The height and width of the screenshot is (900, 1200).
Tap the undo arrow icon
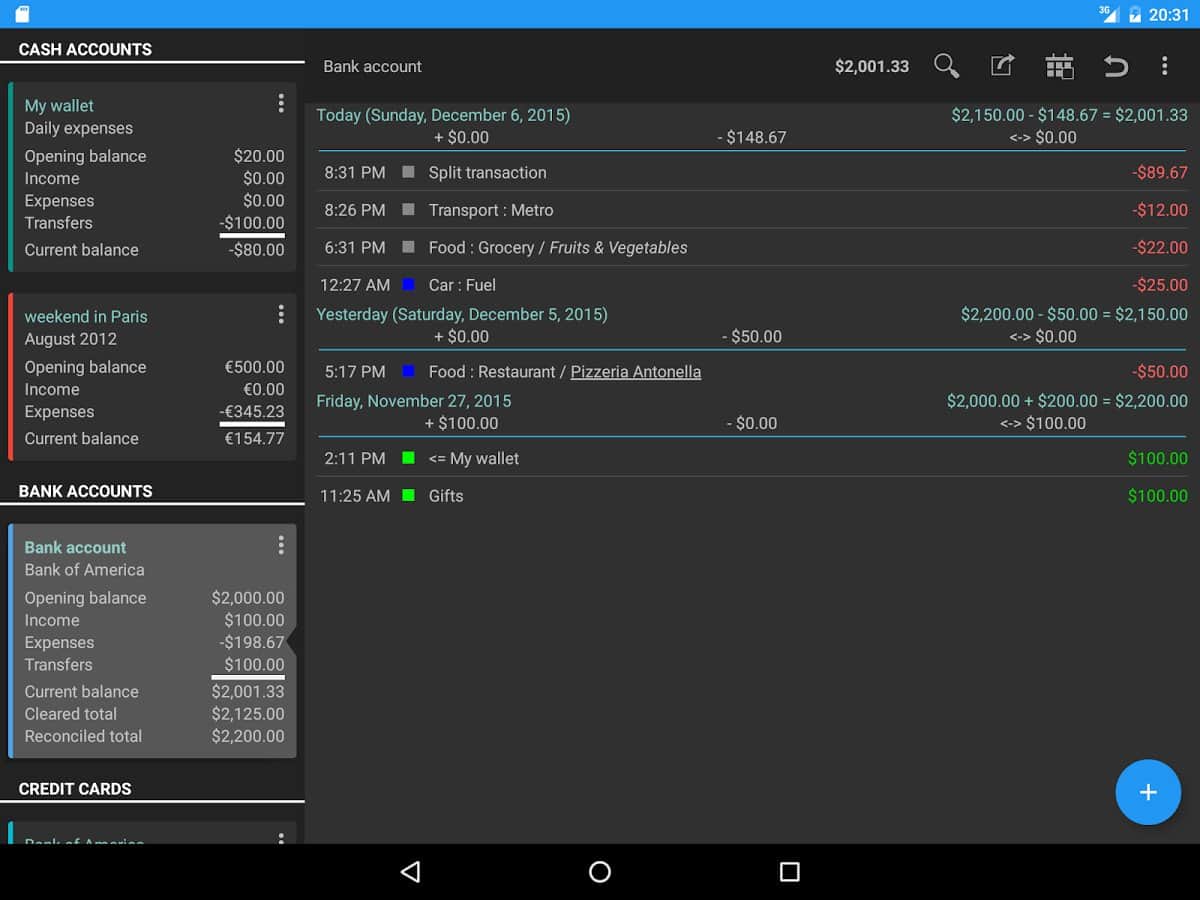[x=1115, y=66]
